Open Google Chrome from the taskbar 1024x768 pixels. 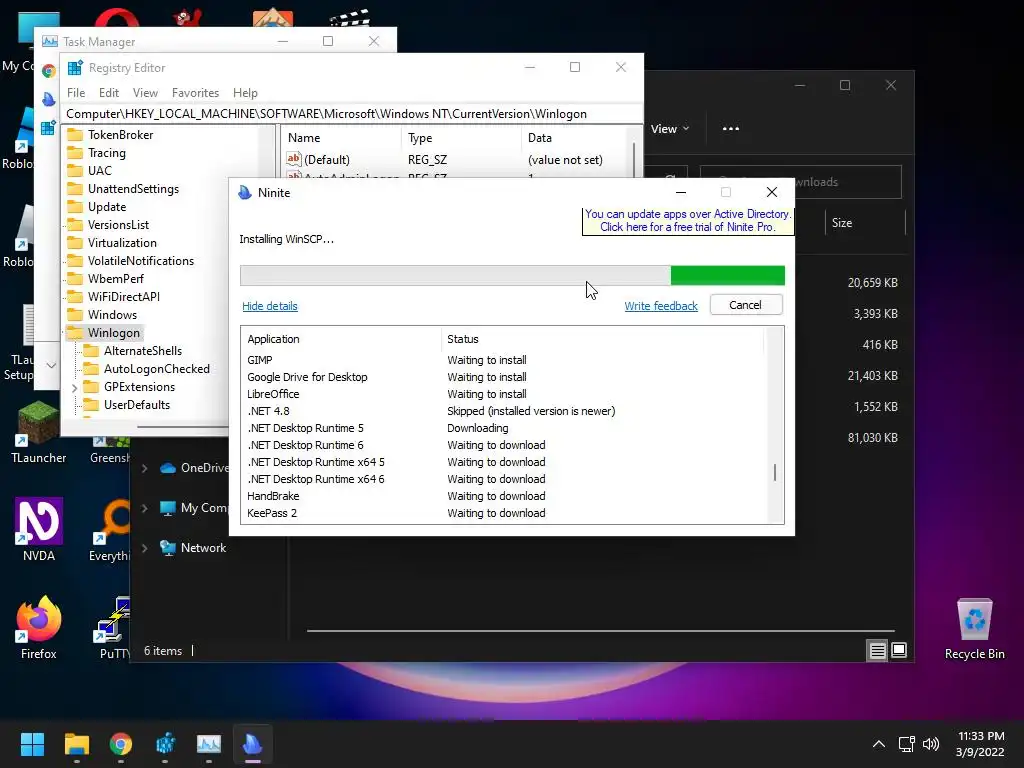click(121, 744)
